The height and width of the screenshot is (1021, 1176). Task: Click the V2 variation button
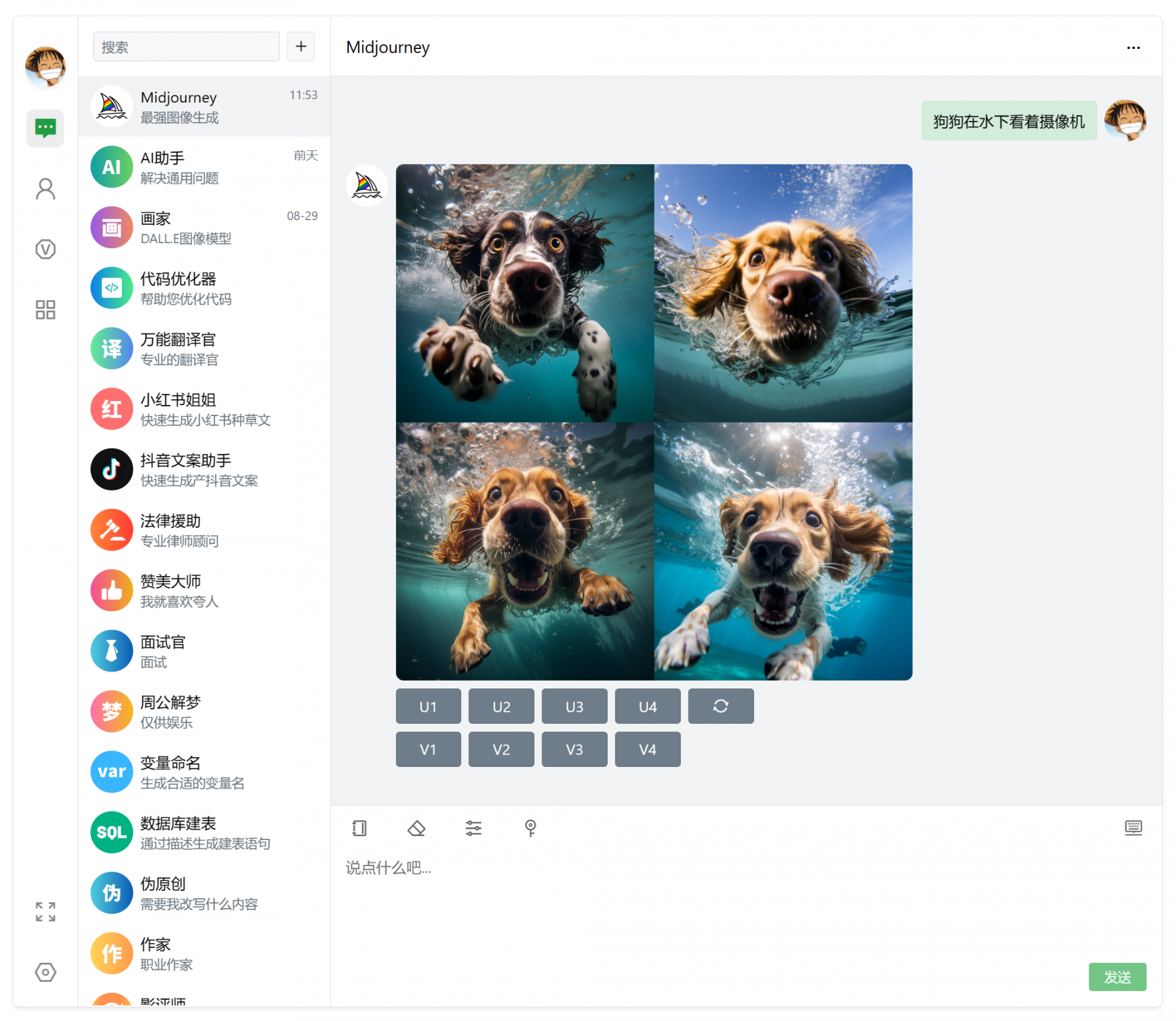click(x=502, y=749)
